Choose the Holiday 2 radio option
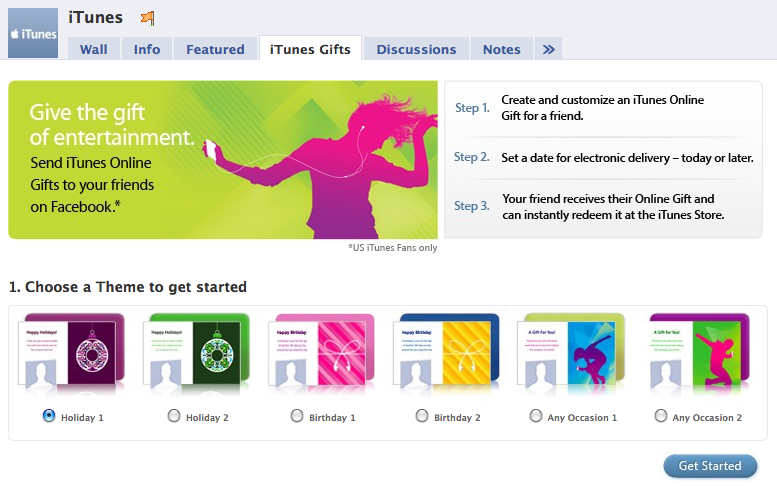This screenshot has width=777, height=486. (174, 416)
